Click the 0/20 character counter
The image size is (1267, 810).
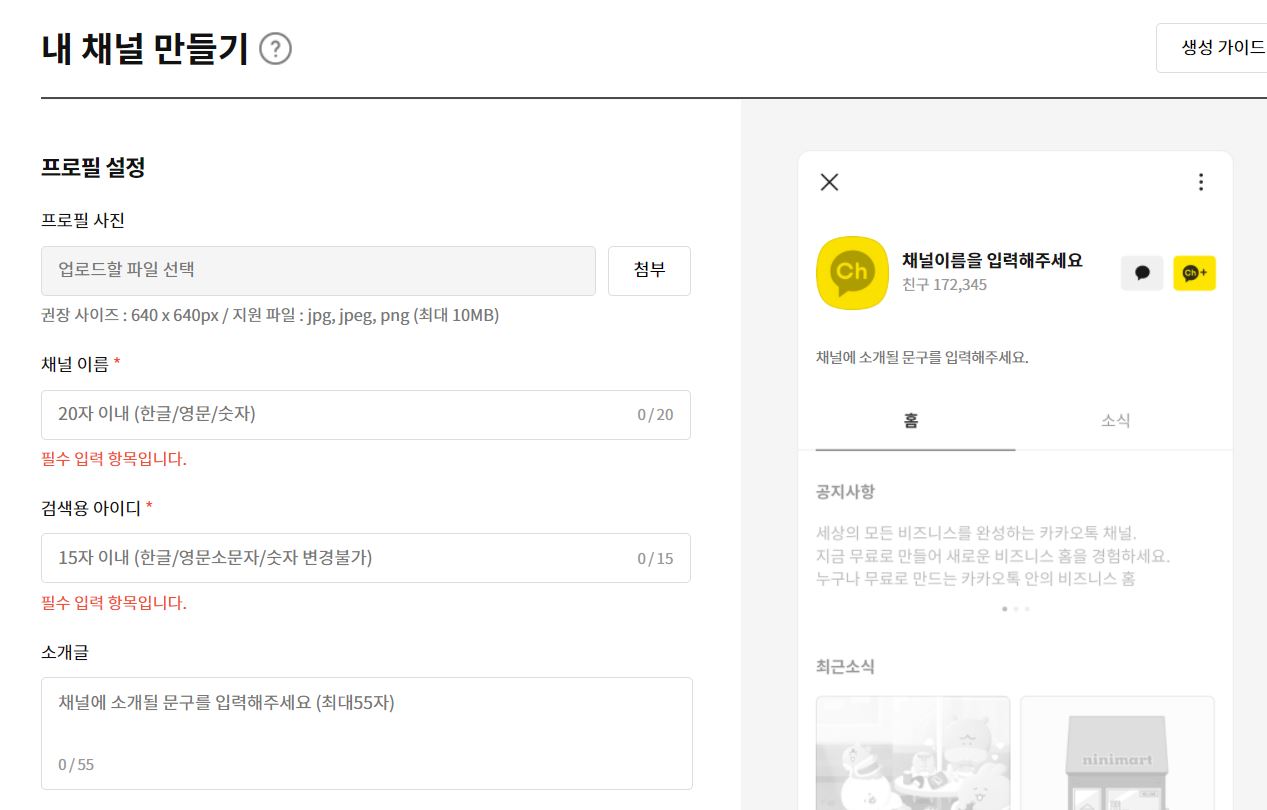point(655,415)
